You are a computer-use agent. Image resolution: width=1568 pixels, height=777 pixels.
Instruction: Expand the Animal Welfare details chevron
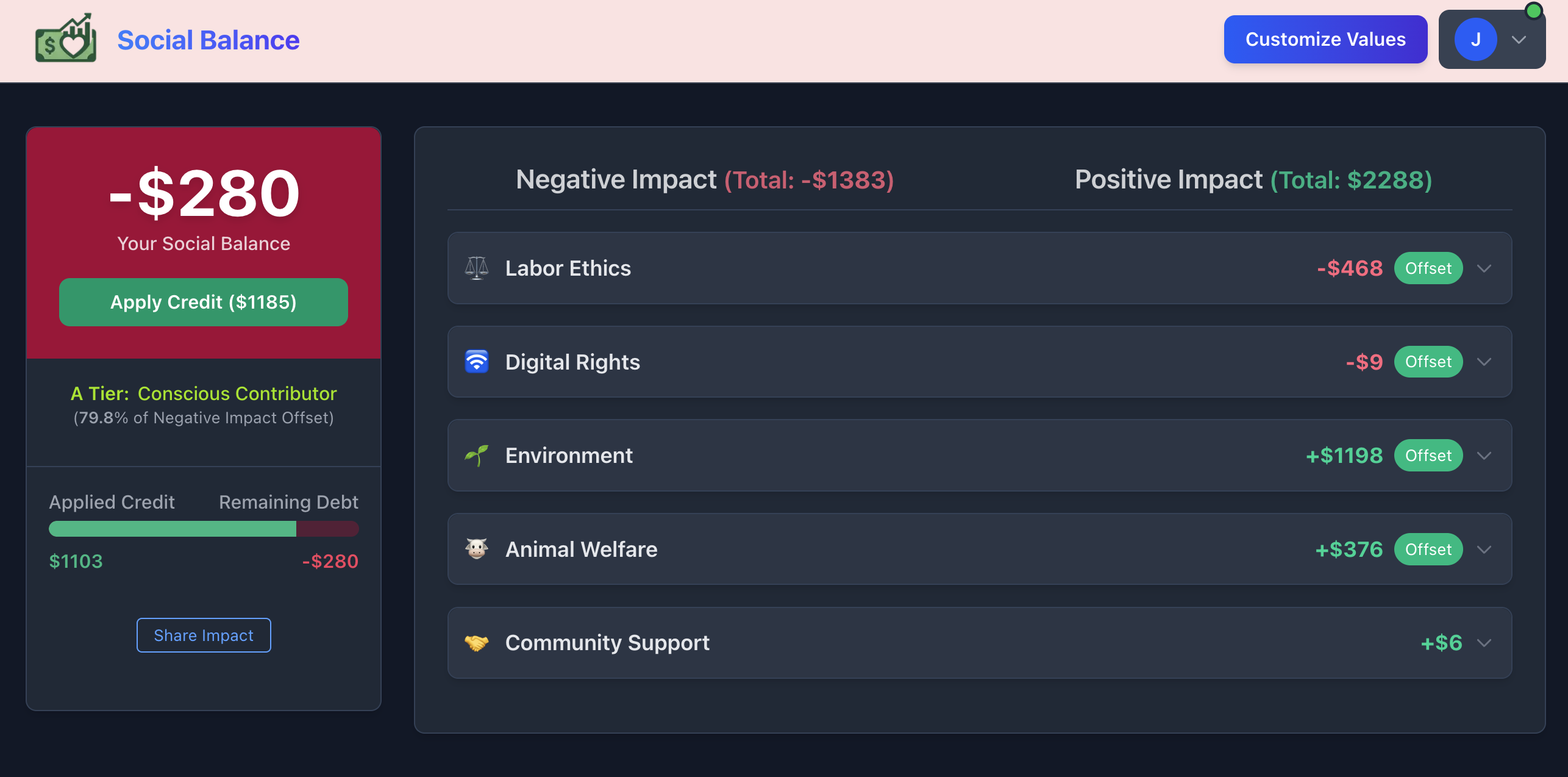coord(1484,550)
